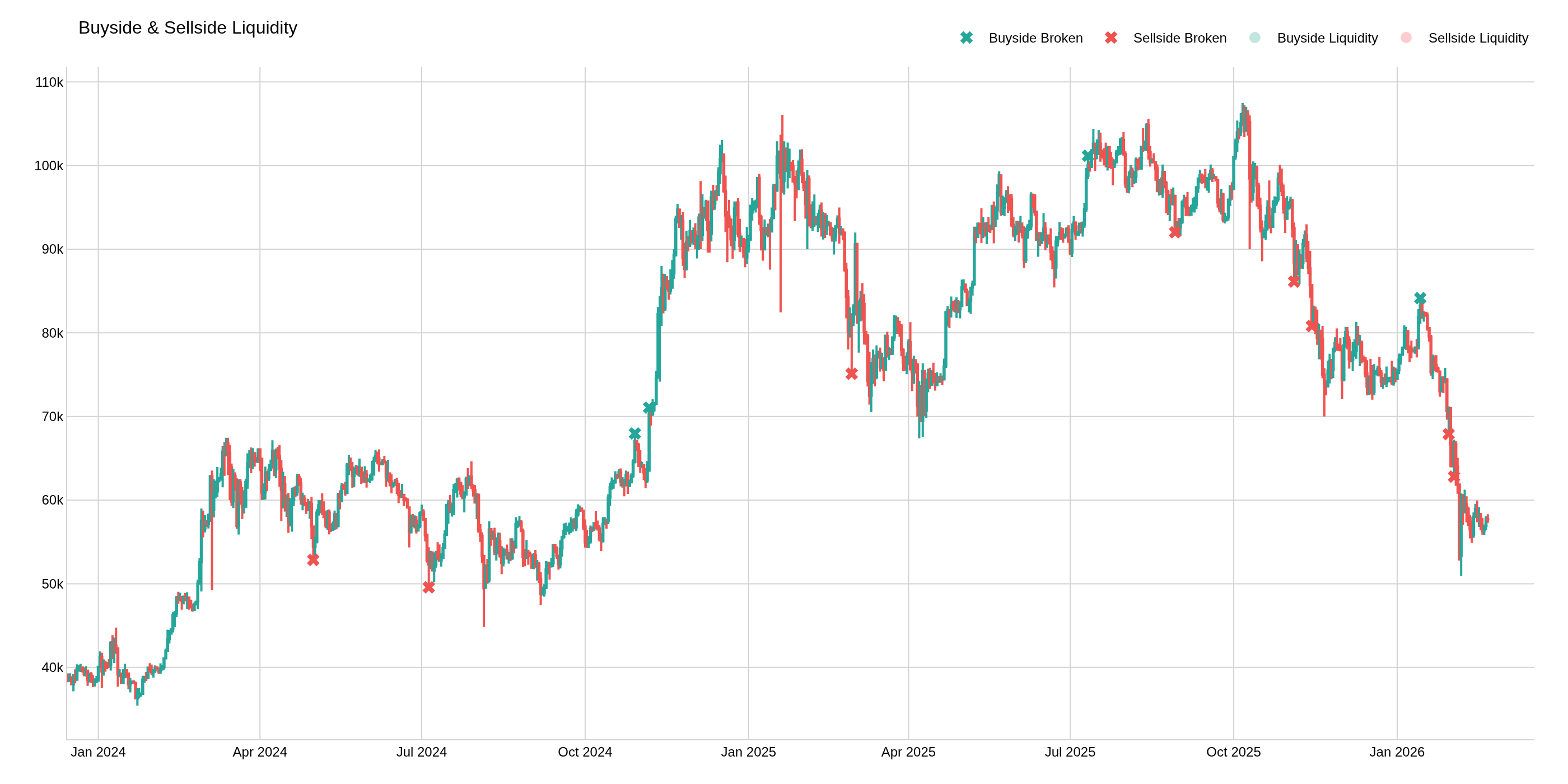This screenshot has width=1568, height=784.
Task: Click the chart title Buyside & Sellside Liquidity
Action: click(x=189, y=27)
